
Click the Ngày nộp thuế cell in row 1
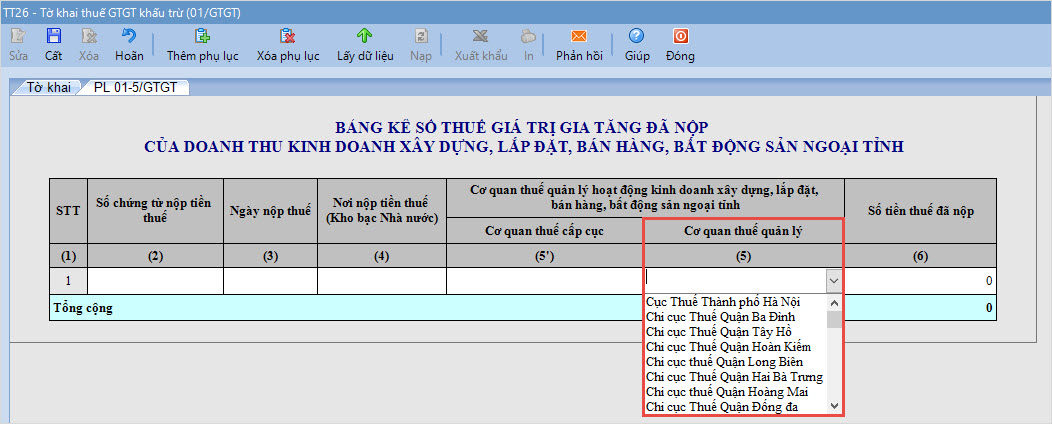click(270, 281)
